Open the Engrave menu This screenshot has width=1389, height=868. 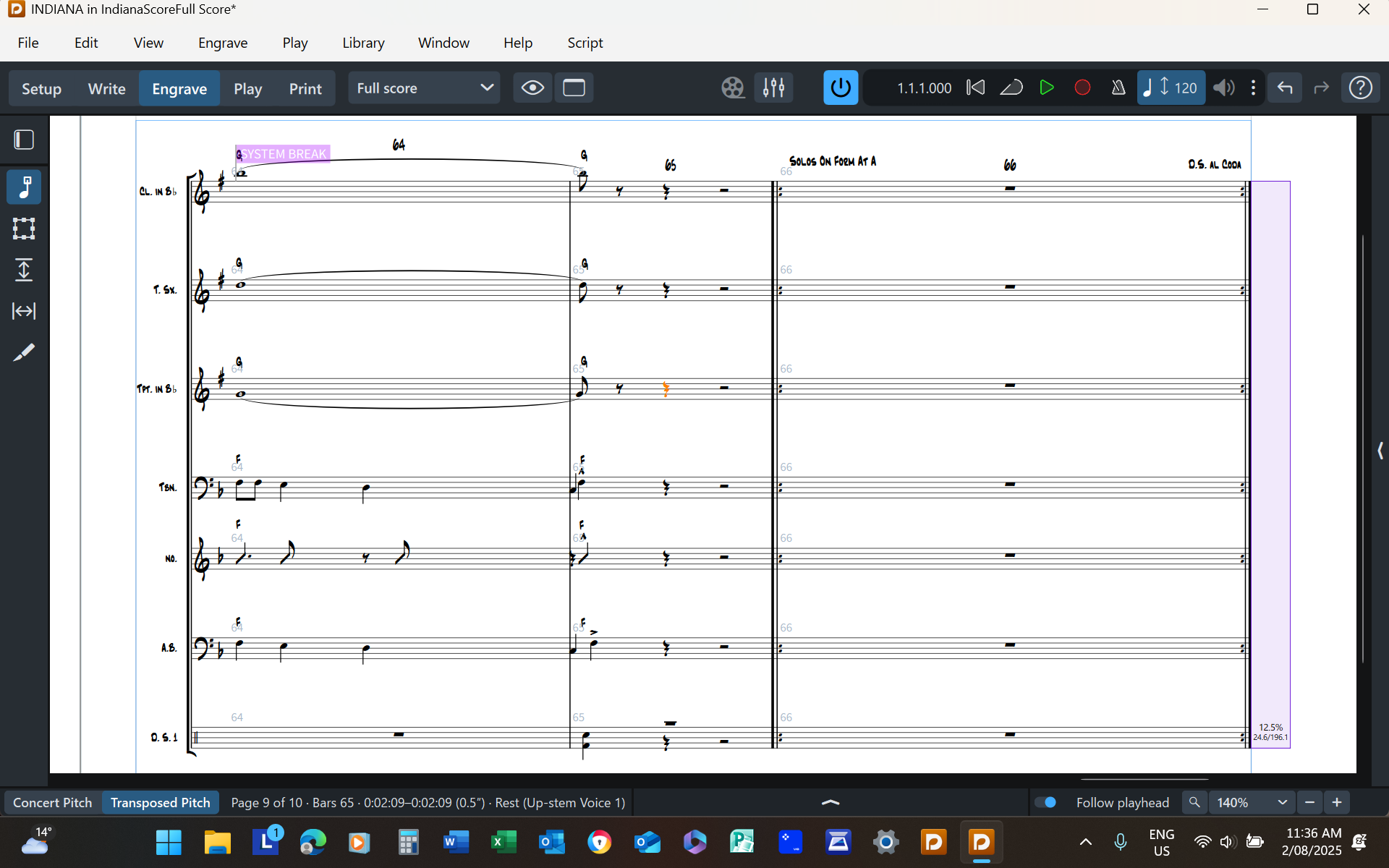point(222,43)
